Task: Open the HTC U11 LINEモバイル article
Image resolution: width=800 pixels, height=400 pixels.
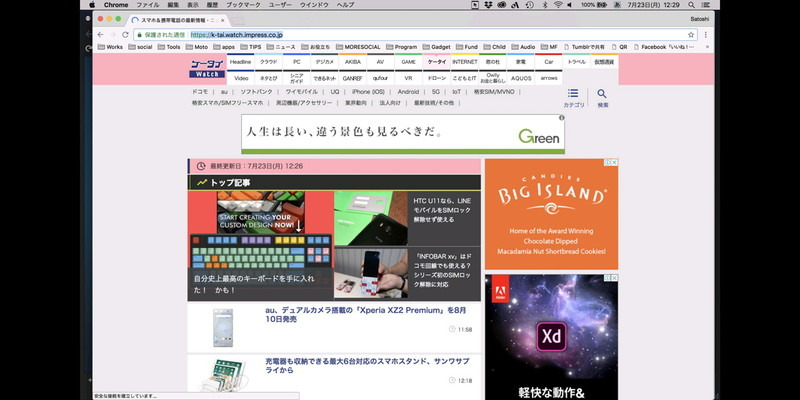Action: 442,210
